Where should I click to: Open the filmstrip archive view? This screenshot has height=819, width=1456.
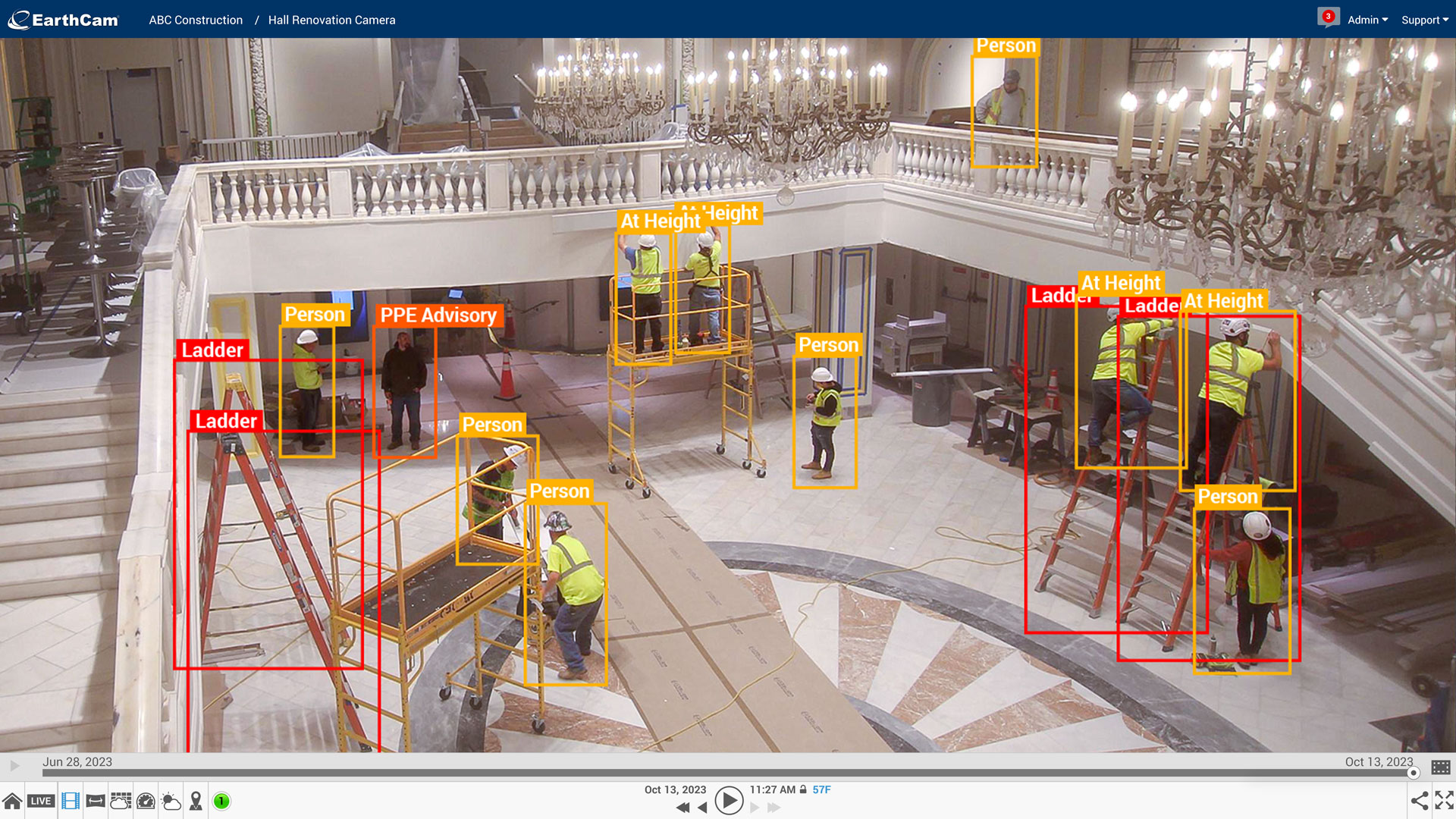tap(71, 801)
